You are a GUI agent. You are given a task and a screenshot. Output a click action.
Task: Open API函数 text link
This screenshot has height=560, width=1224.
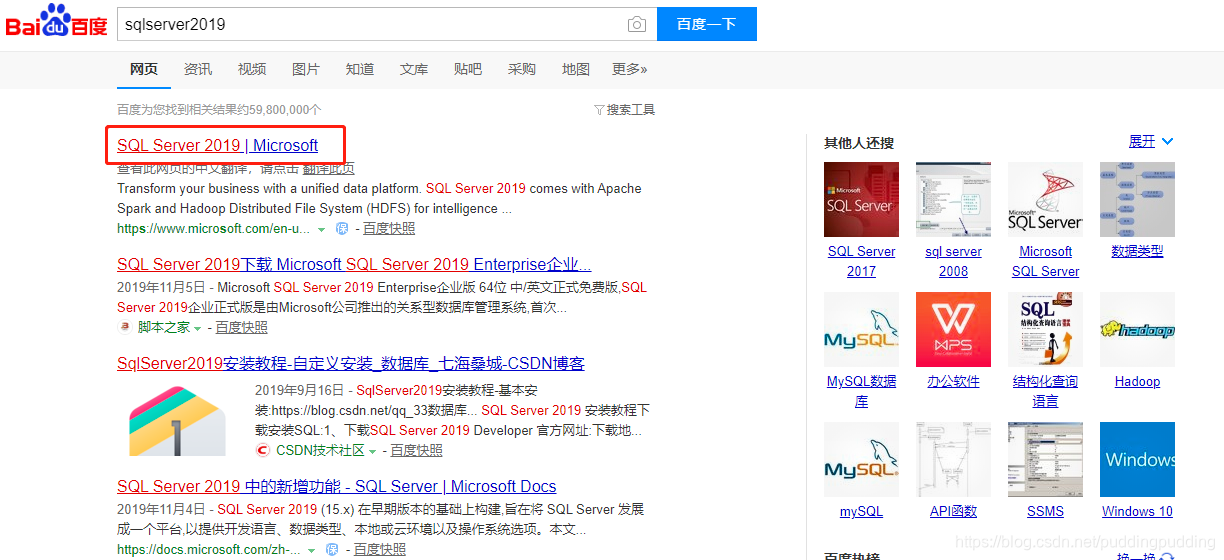click(x=953, y=511)
